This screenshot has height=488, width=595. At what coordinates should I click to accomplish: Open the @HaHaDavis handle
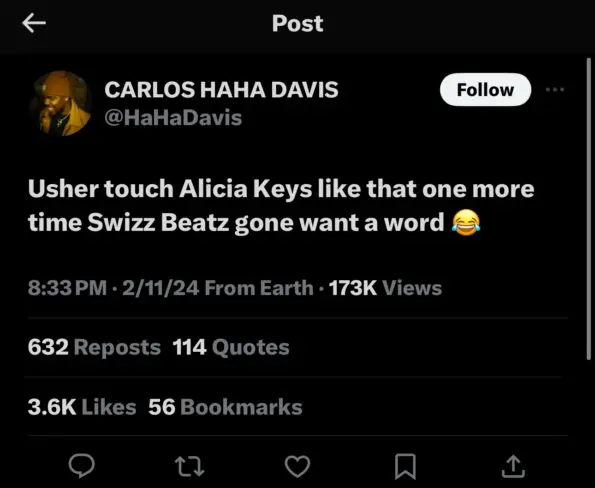point(173,117)
